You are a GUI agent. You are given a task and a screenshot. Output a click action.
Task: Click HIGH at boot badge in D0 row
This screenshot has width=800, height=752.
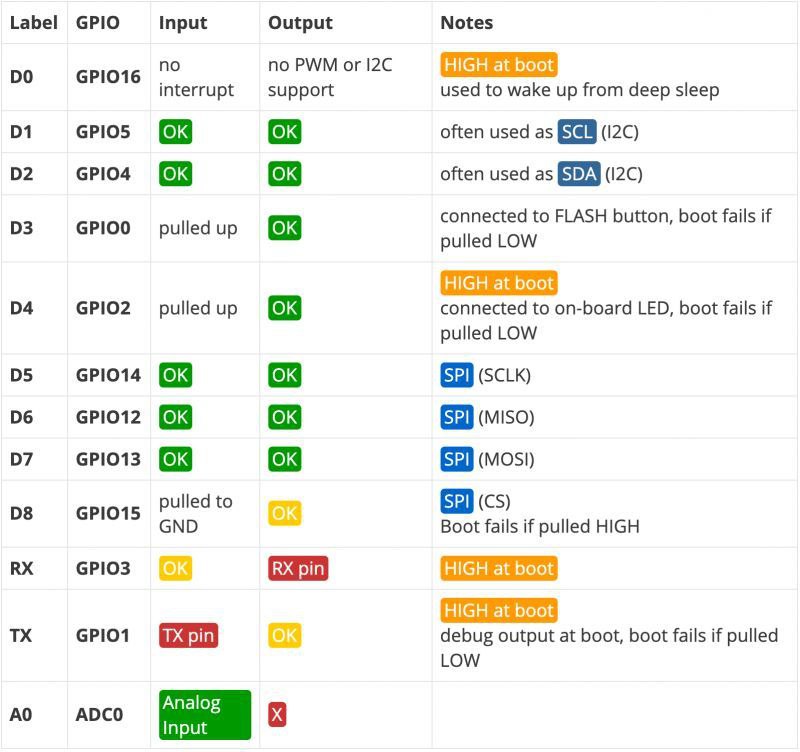(498, 65)
